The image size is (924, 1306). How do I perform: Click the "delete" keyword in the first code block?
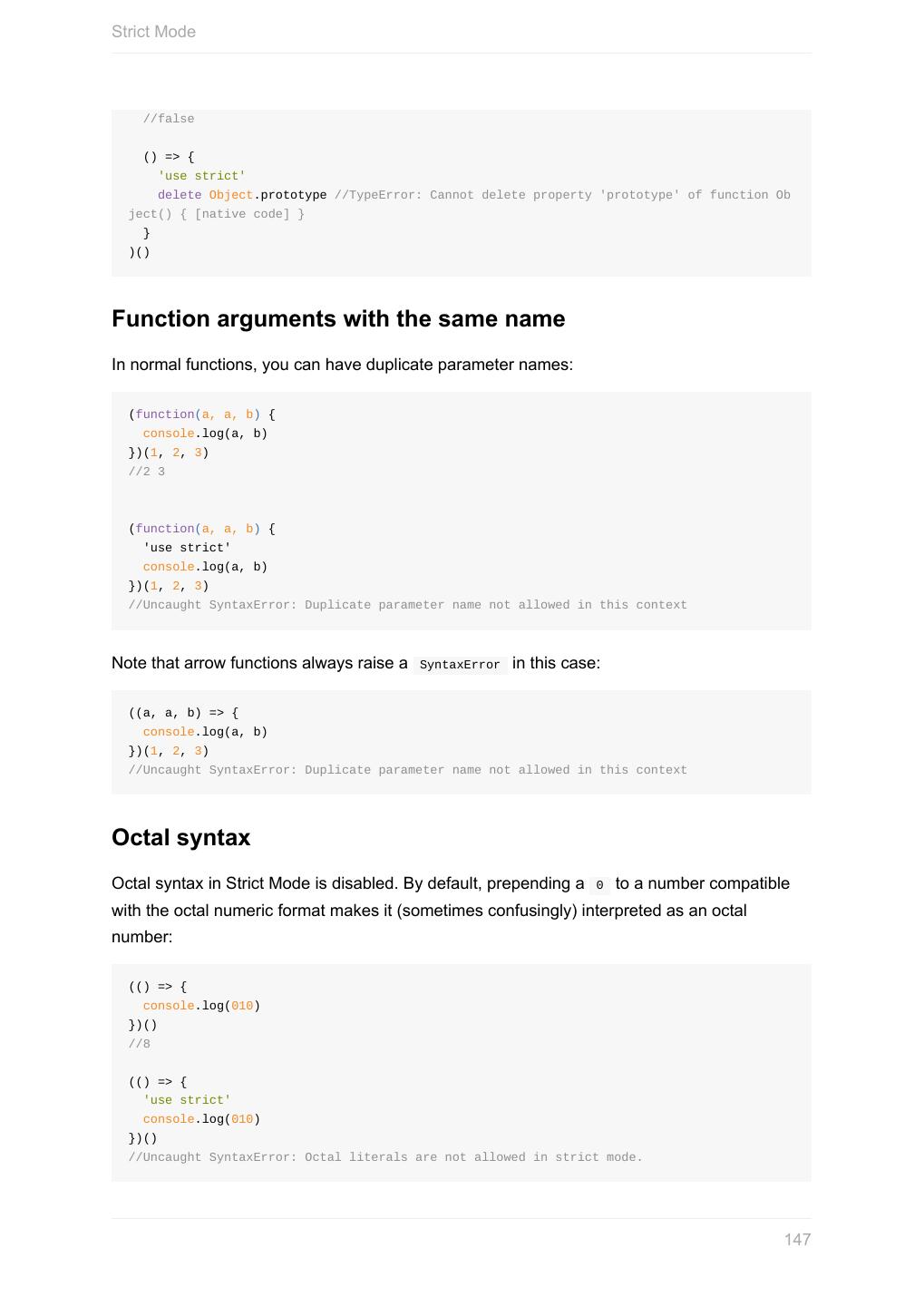[180, 195]
